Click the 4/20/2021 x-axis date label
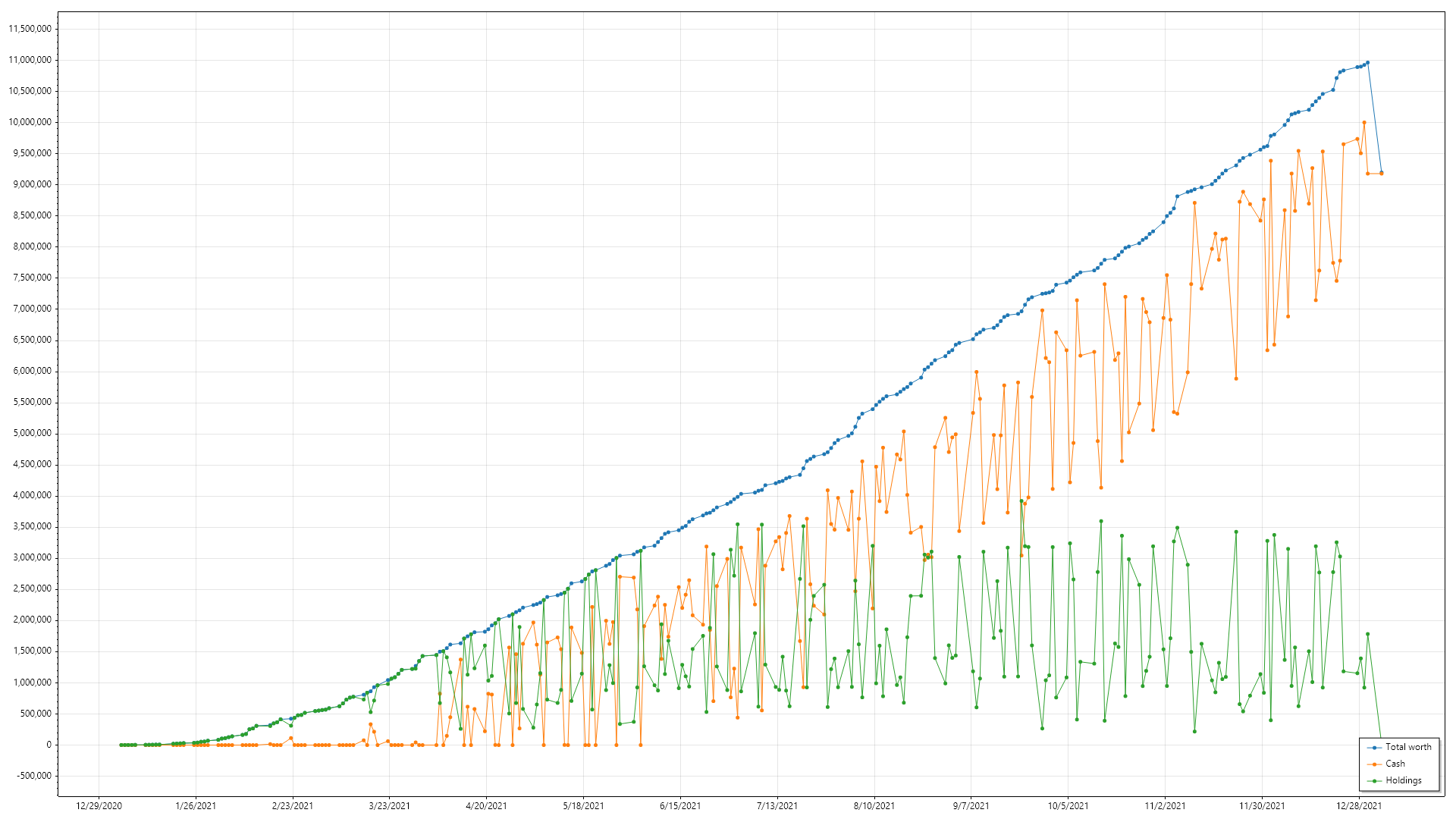This screenshot has width=1456, height=819. click(x=486, y=806)
